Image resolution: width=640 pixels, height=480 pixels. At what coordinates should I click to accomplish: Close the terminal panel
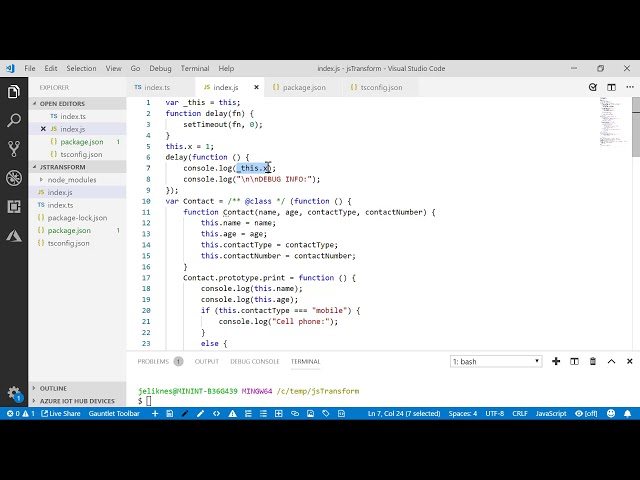(x=629, y=361)
